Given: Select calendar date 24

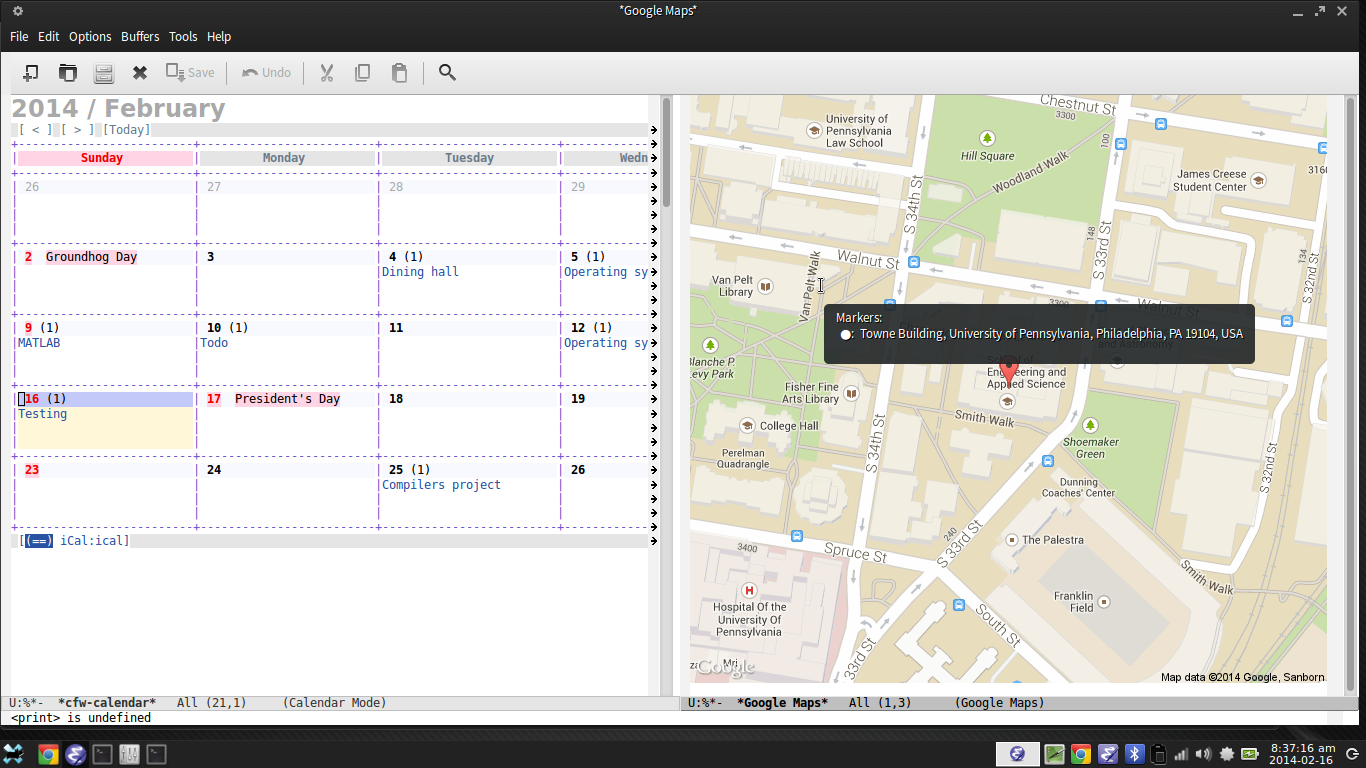Looking at the screenshot, I should 214,470.
